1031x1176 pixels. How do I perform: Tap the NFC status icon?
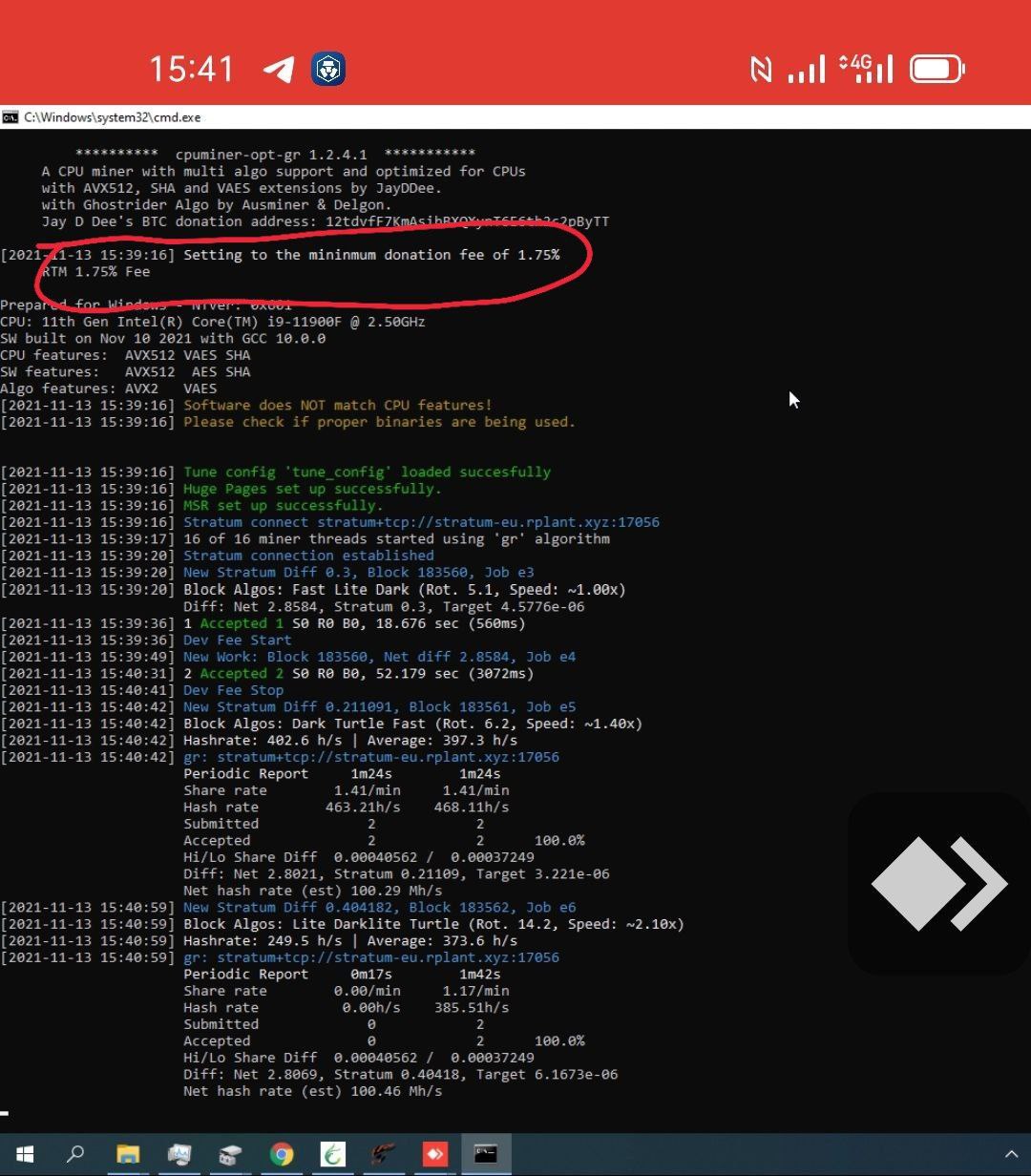(x=761, y=69)
